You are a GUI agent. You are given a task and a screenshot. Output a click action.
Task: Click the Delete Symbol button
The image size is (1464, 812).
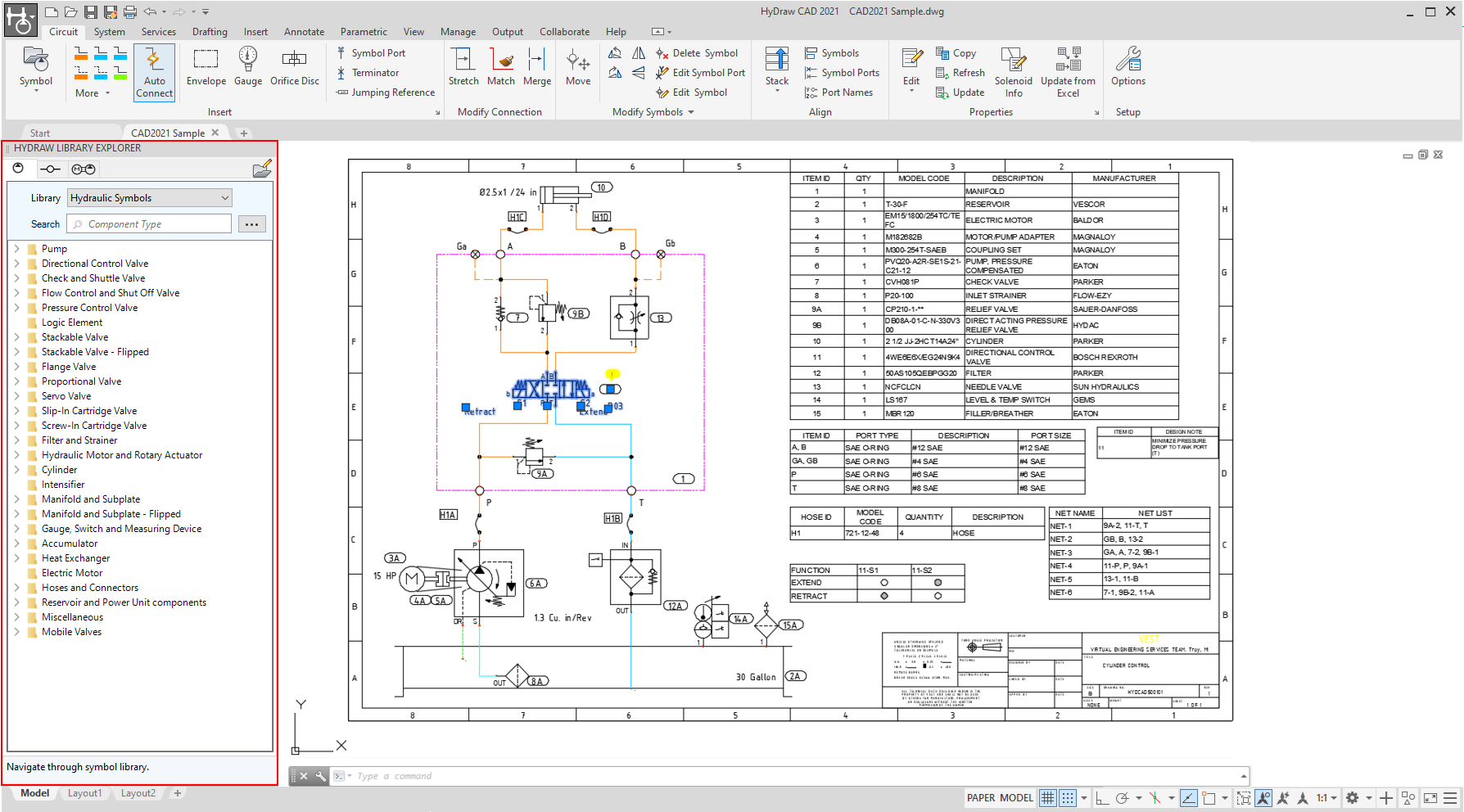click(x=697, y=53)
